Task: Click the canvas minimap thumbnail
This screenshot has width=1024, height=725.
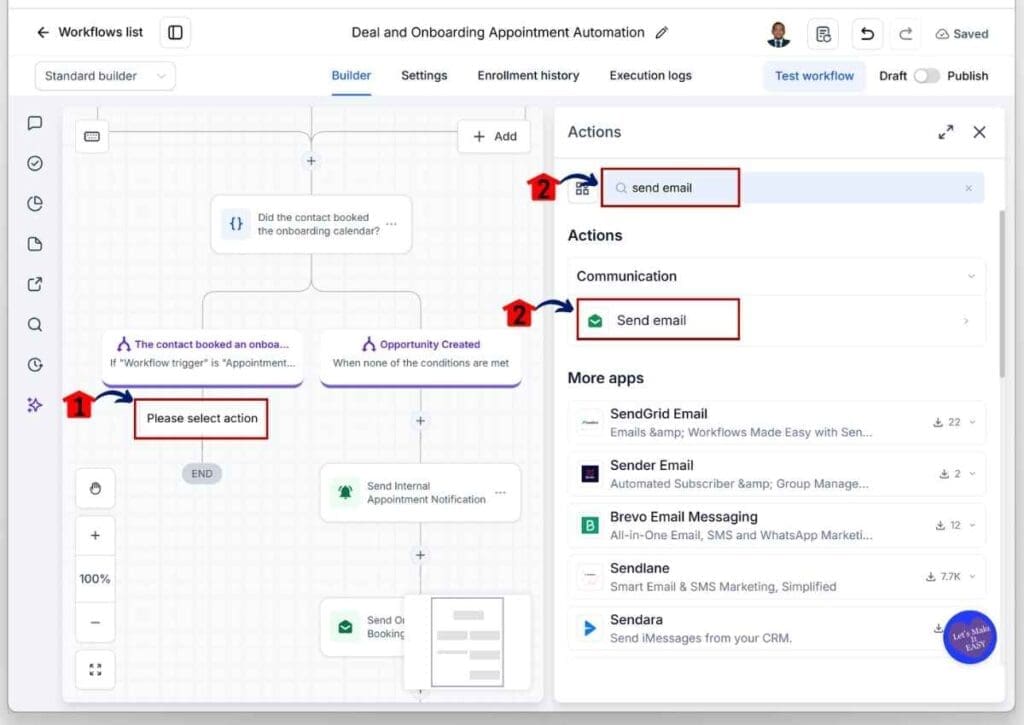Action: pos(468,642)
